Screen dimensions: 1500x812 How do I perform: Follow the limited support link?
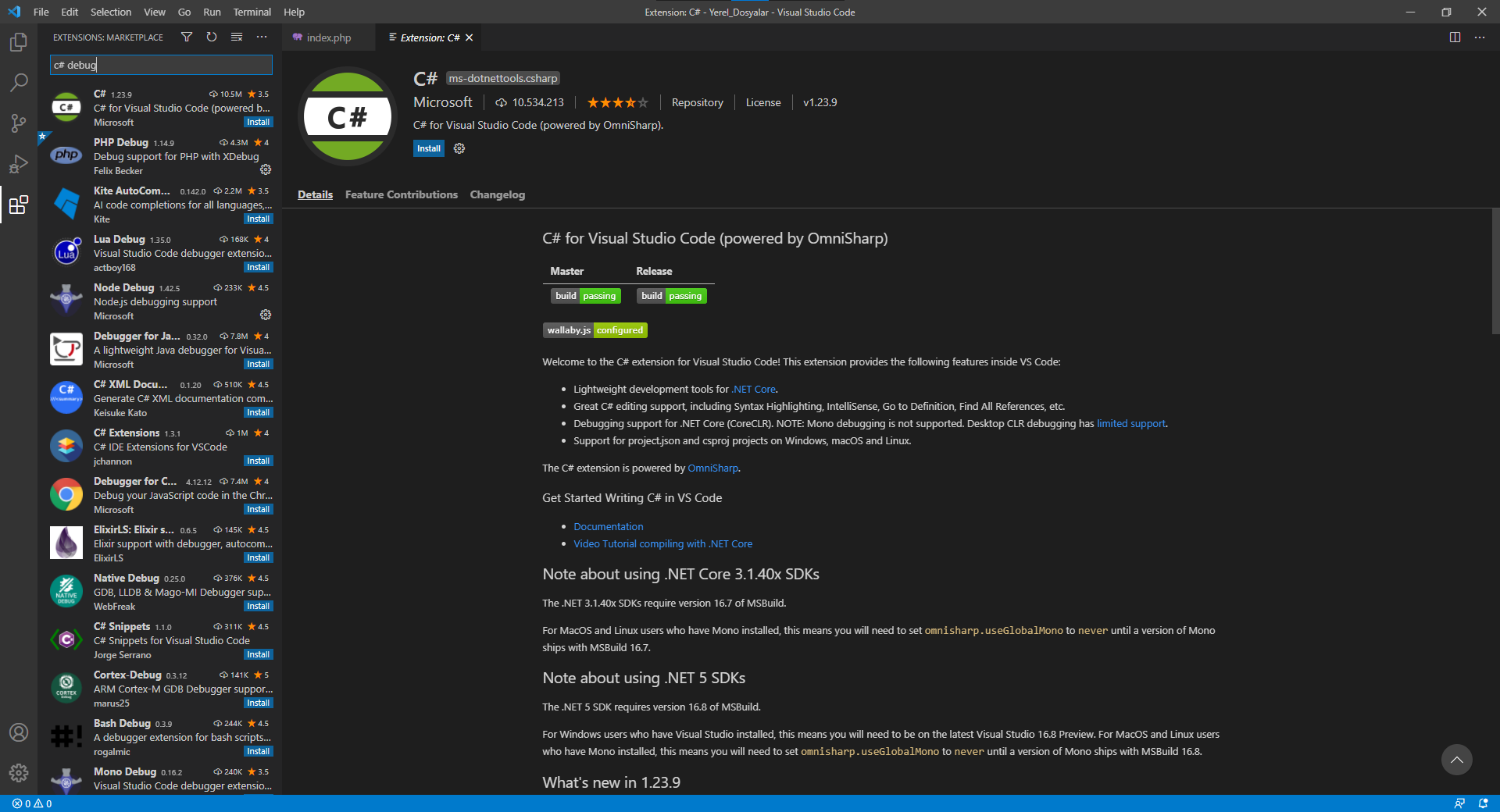pos(1131,423)
